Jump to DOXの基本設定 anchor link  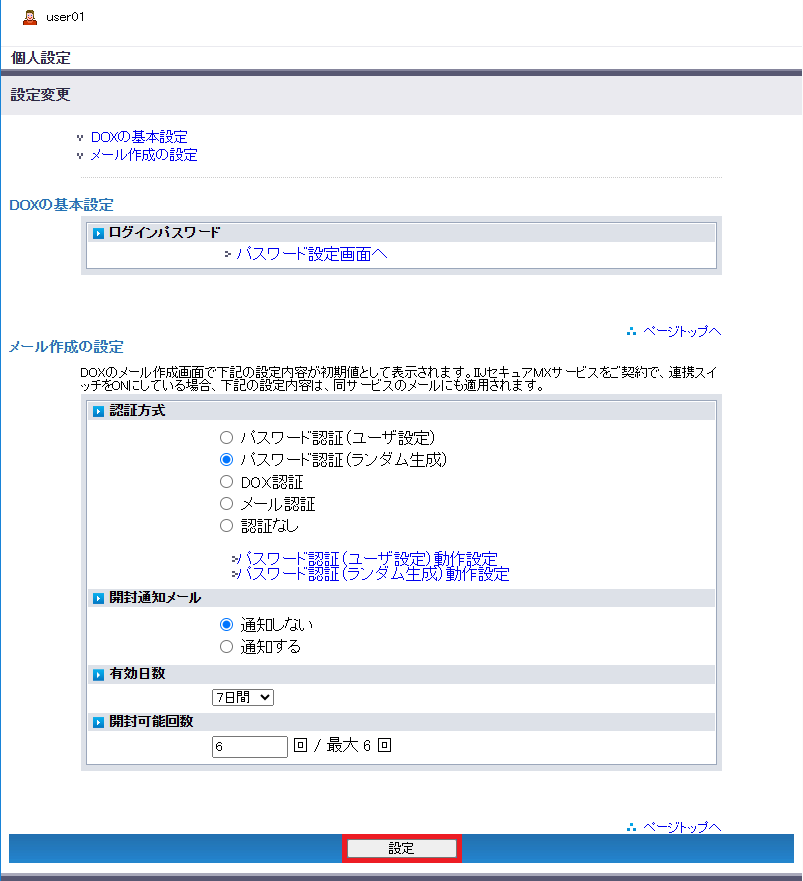[139, 137]
